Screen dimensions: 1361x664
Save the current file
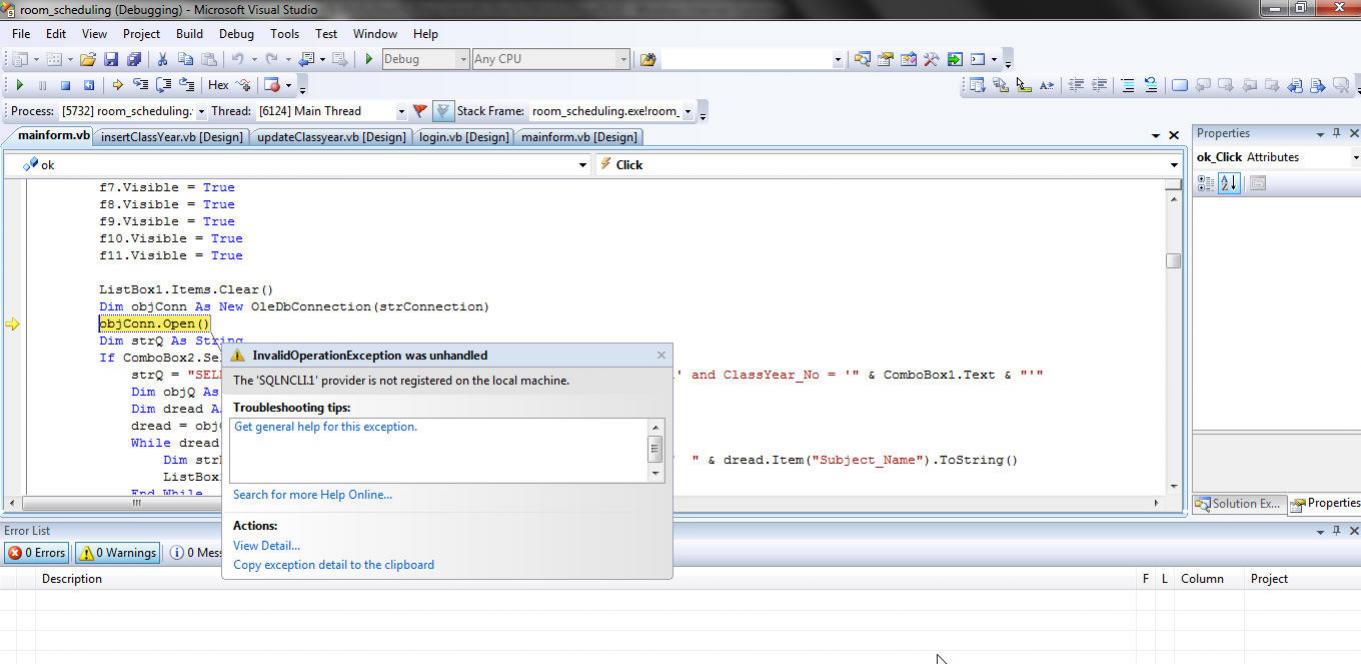[x=111, y=59]
